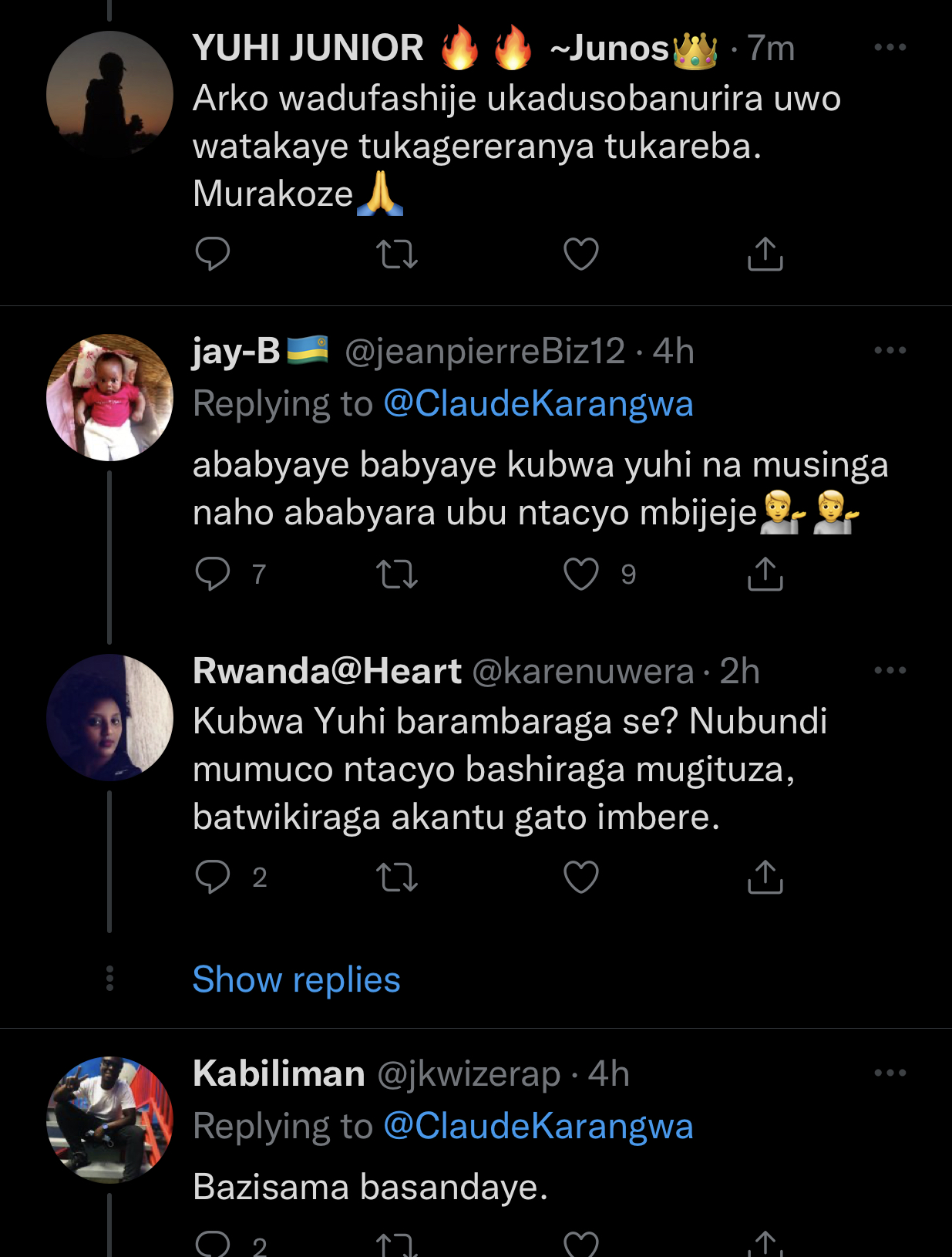Retweet jay-B's tweet
Screen dimensions: 952x1257
397,574
